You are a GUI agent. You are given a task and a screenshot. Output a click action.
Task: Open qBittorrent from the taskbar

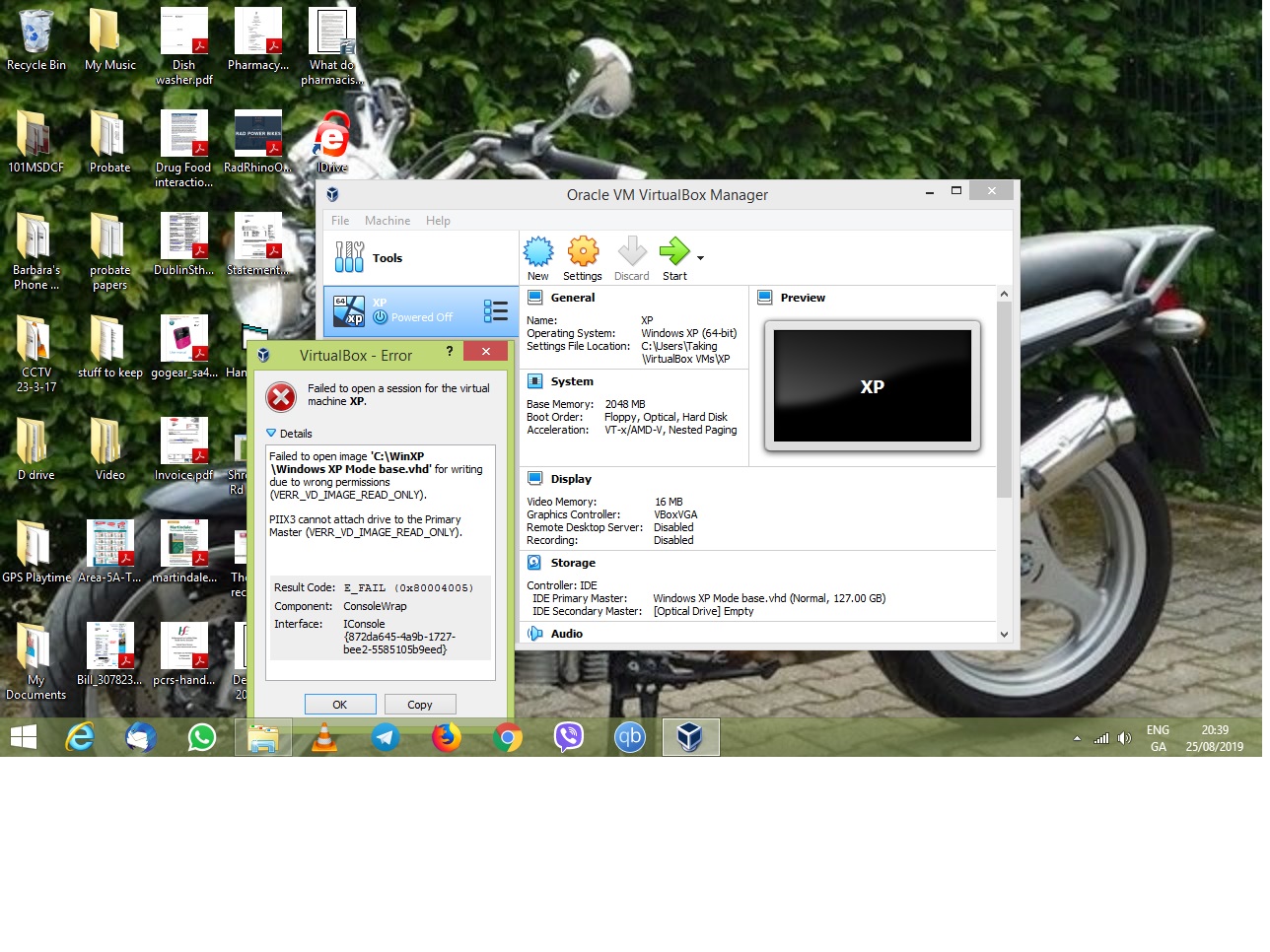pyautogui.click(x=630, y=737)
